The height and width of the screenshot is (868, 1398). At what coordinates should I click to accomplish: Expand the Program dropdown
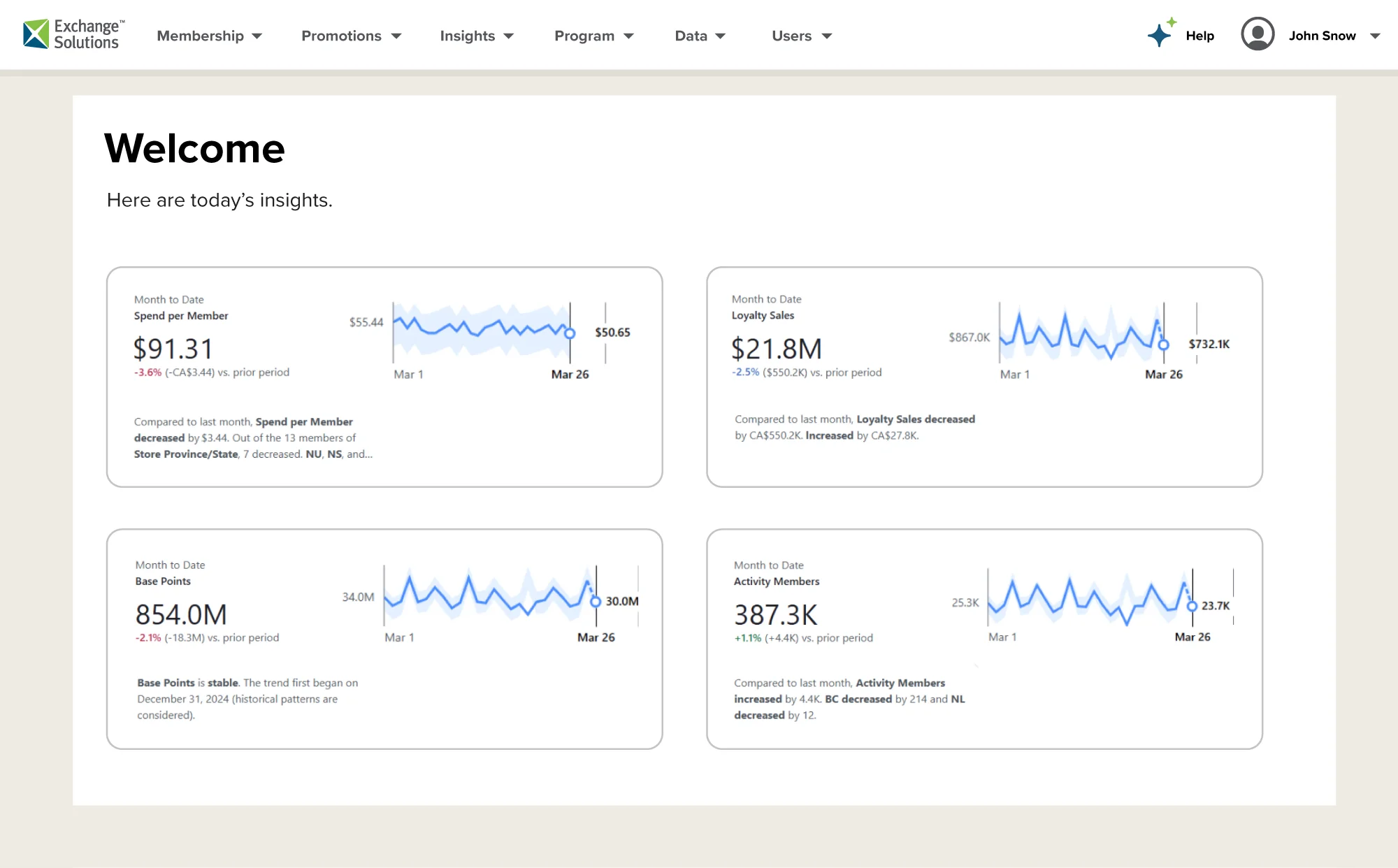click(628, 36)
